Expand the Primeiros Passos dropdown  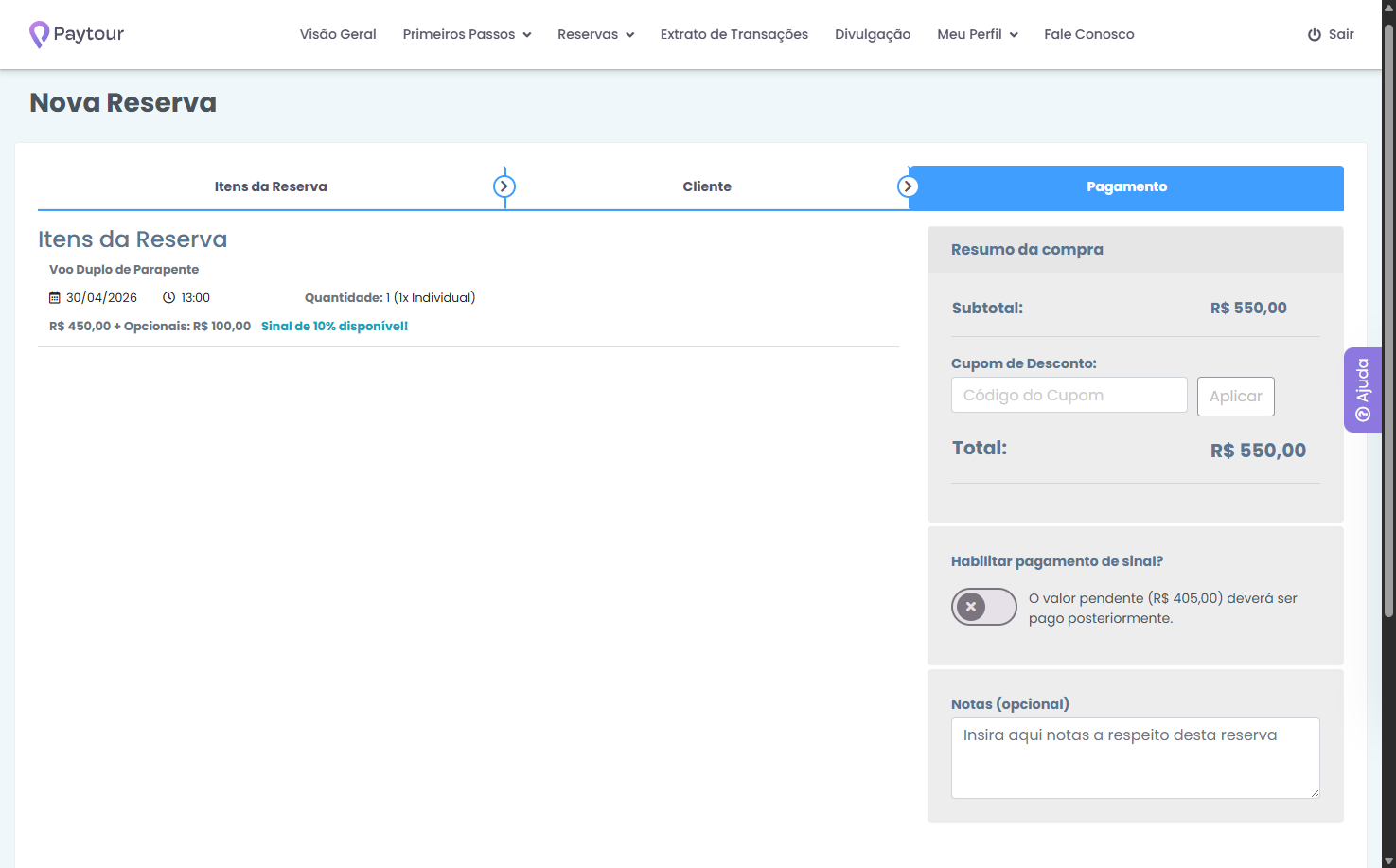pyautogui.click(x=467, y=34)
